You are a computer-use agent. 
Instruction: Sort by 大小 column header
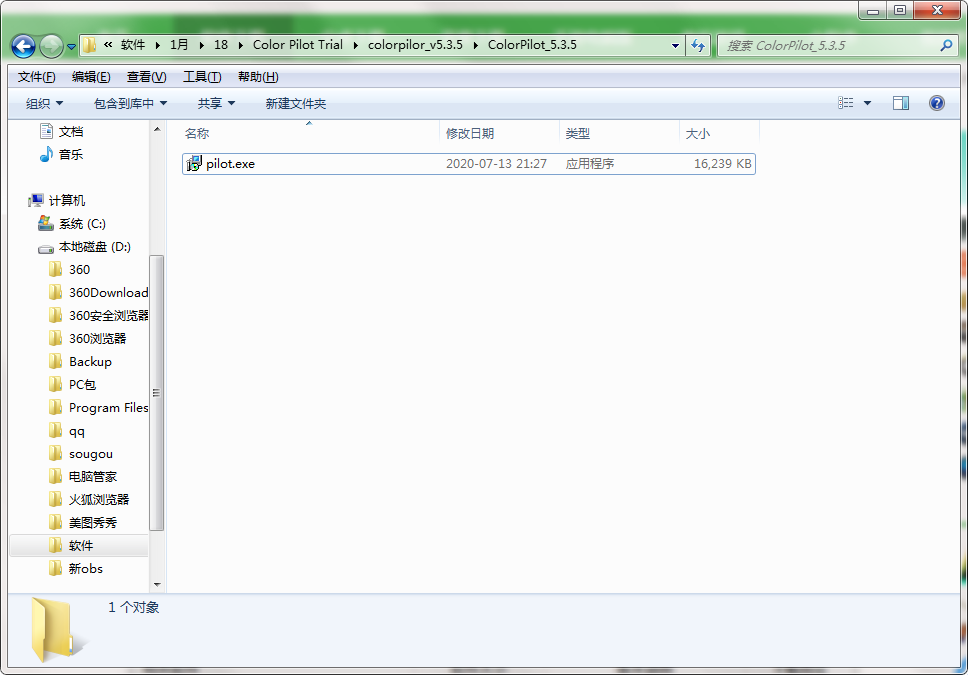pyautogui.click(x=719, y=133)
